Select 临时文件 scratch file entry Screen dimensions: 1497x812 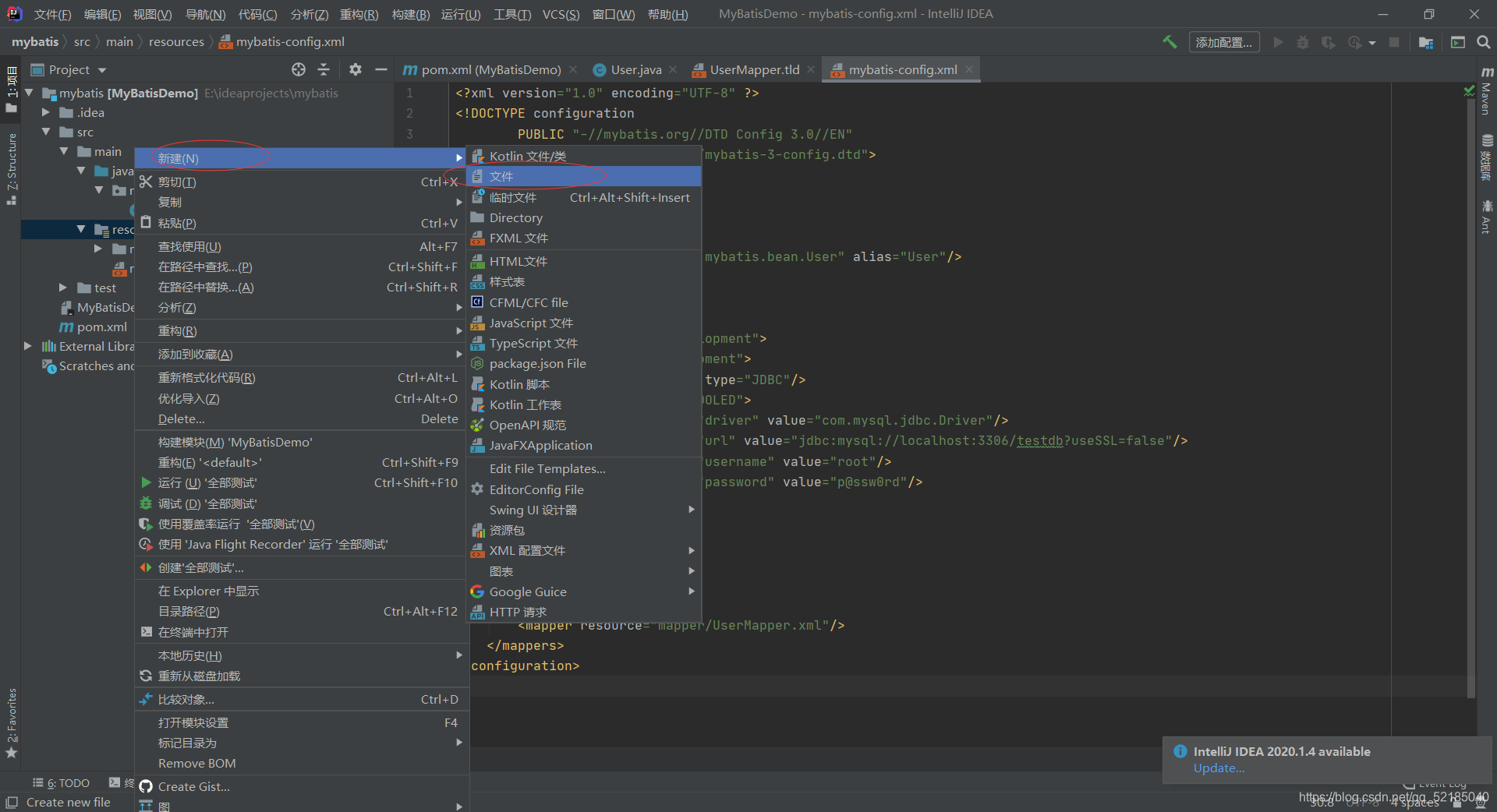click(583, 197)
